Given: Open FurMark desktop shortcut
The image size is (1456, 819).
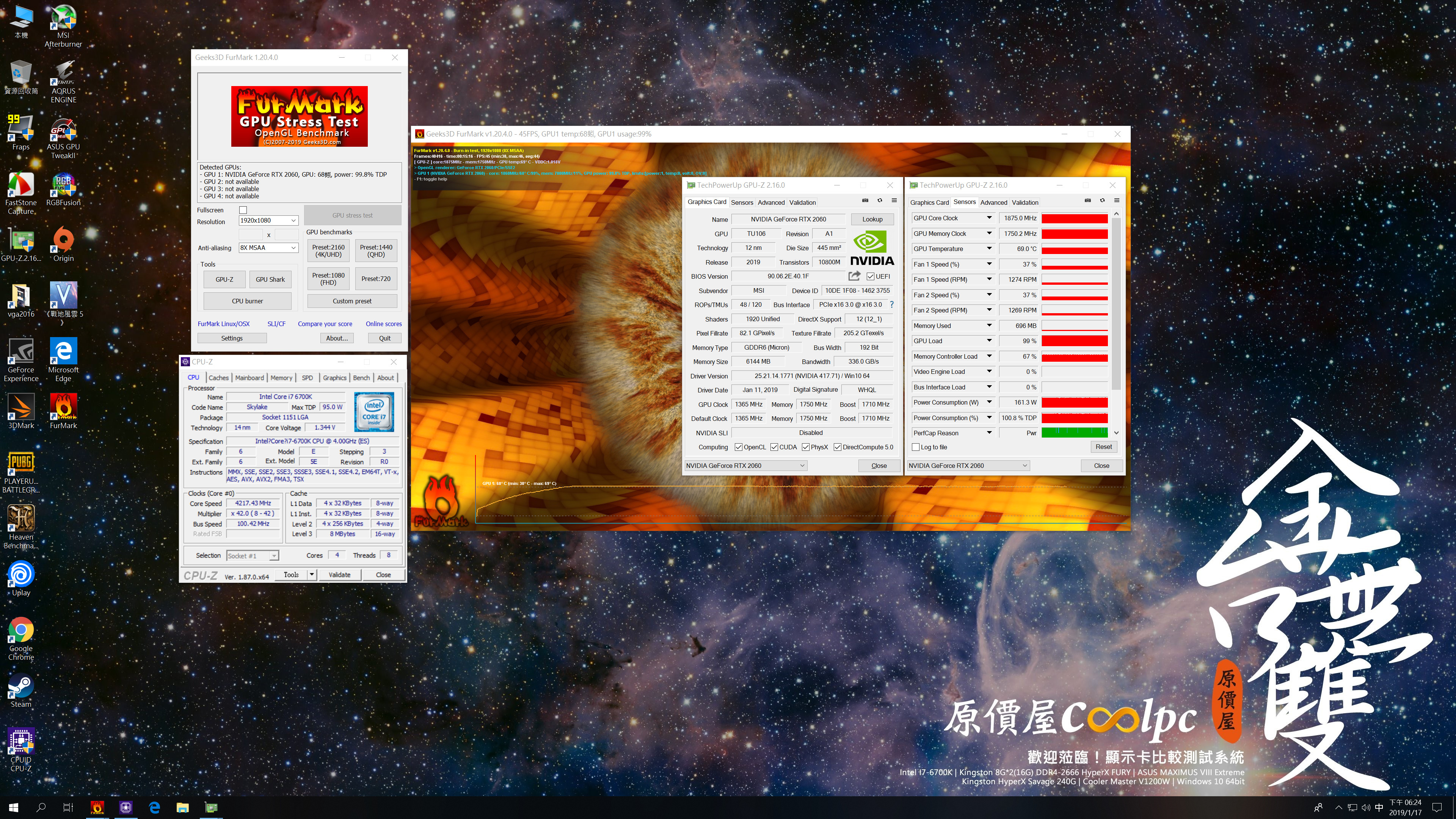Looking at the screenshot, I should click(63, 411).
